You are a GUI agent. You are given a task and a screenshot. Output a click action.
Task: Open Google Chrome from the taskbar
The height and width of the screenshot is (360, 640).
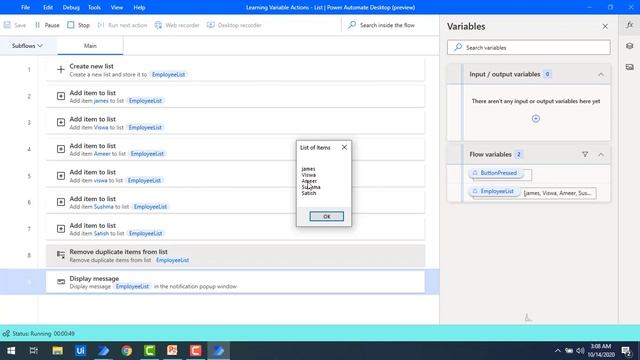127,351
